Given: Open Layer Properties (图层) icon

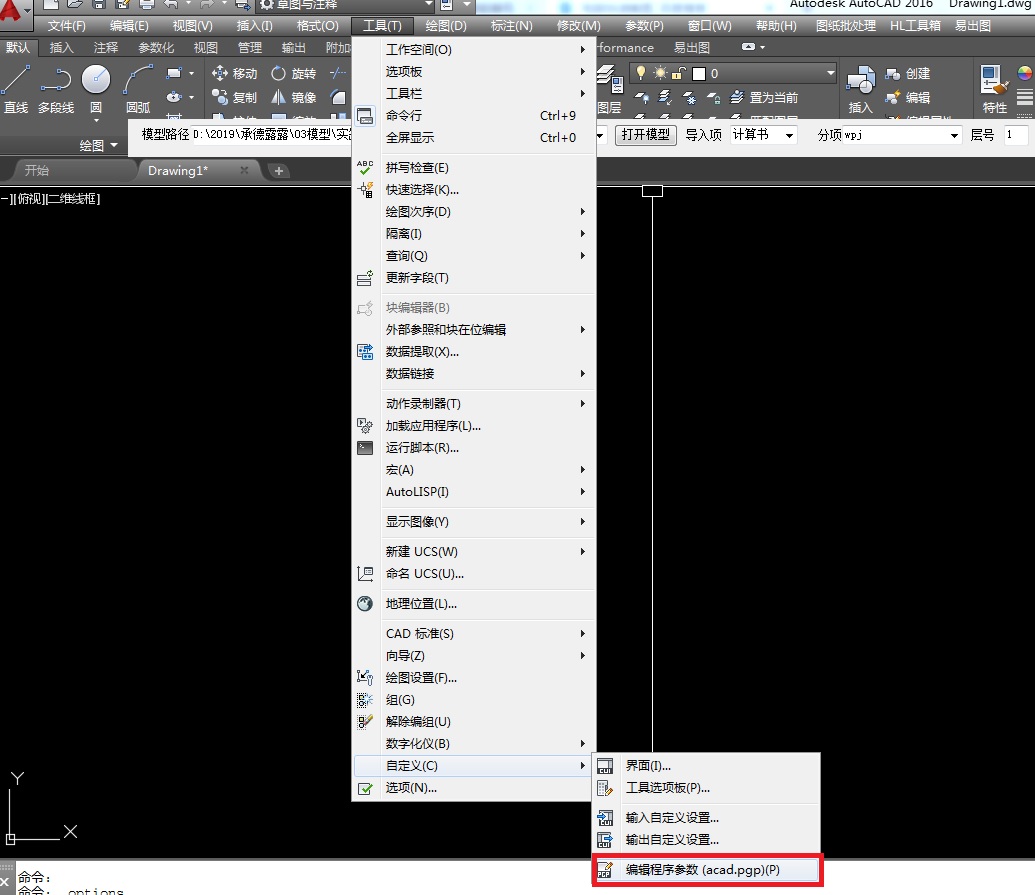Looking at the screenshot, I should click(610, 89).
